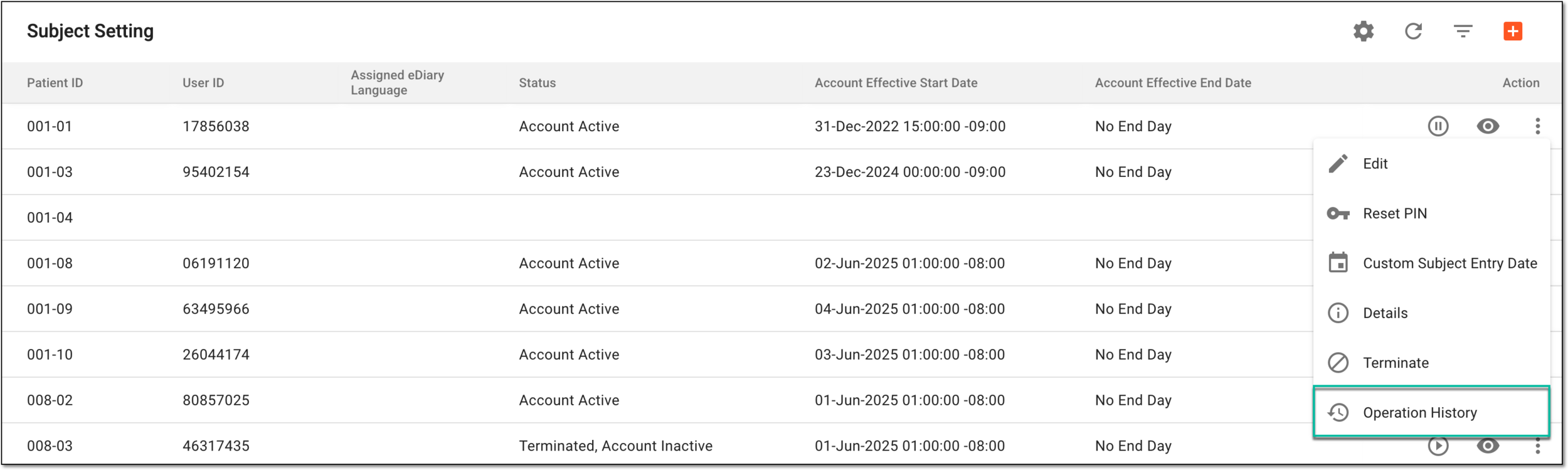The image size is (1568, 470).
Task: Click the prohibited icon beside Terminate
Action: point(1338,363)
